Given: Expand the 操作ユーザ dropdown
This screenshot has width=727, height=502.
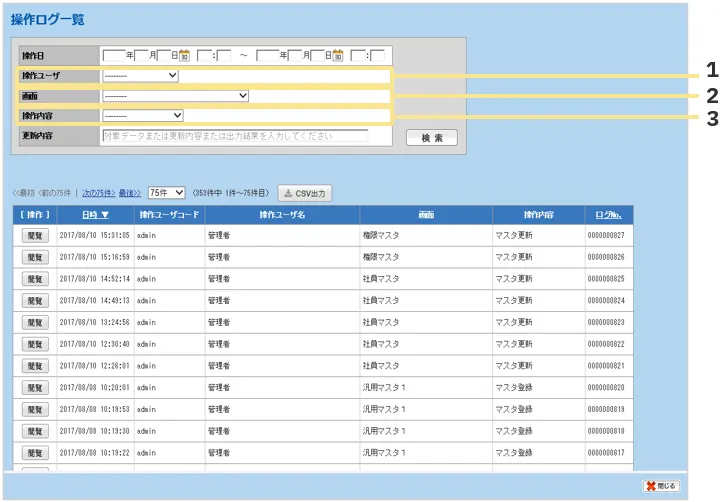Looking at the screenshot, I should (x=140, y=75).
